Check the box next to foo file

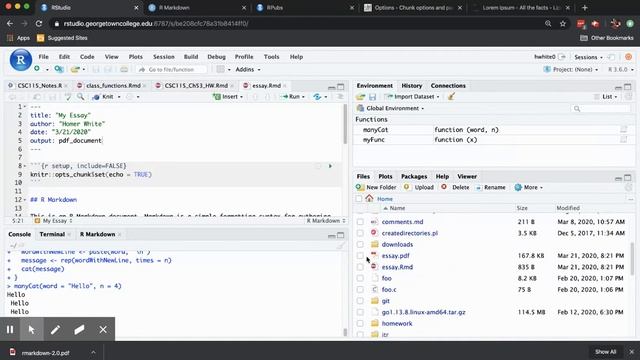pyautogui.click(x=360, y=278)
